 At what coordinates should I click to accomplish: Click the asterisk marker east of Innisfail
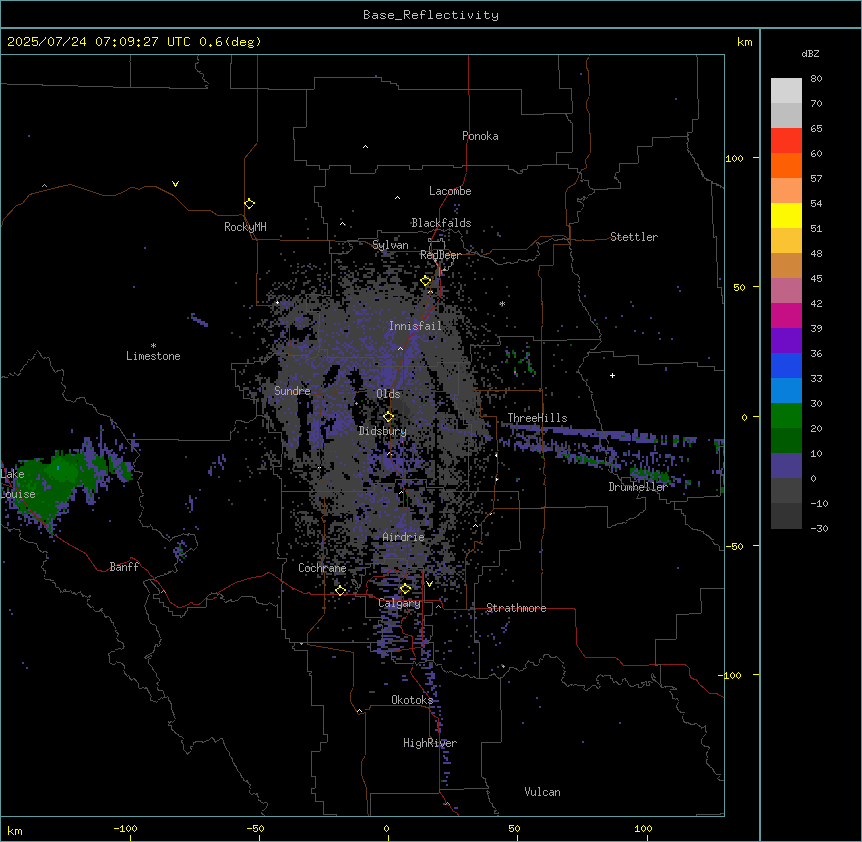tap(502, 304)
